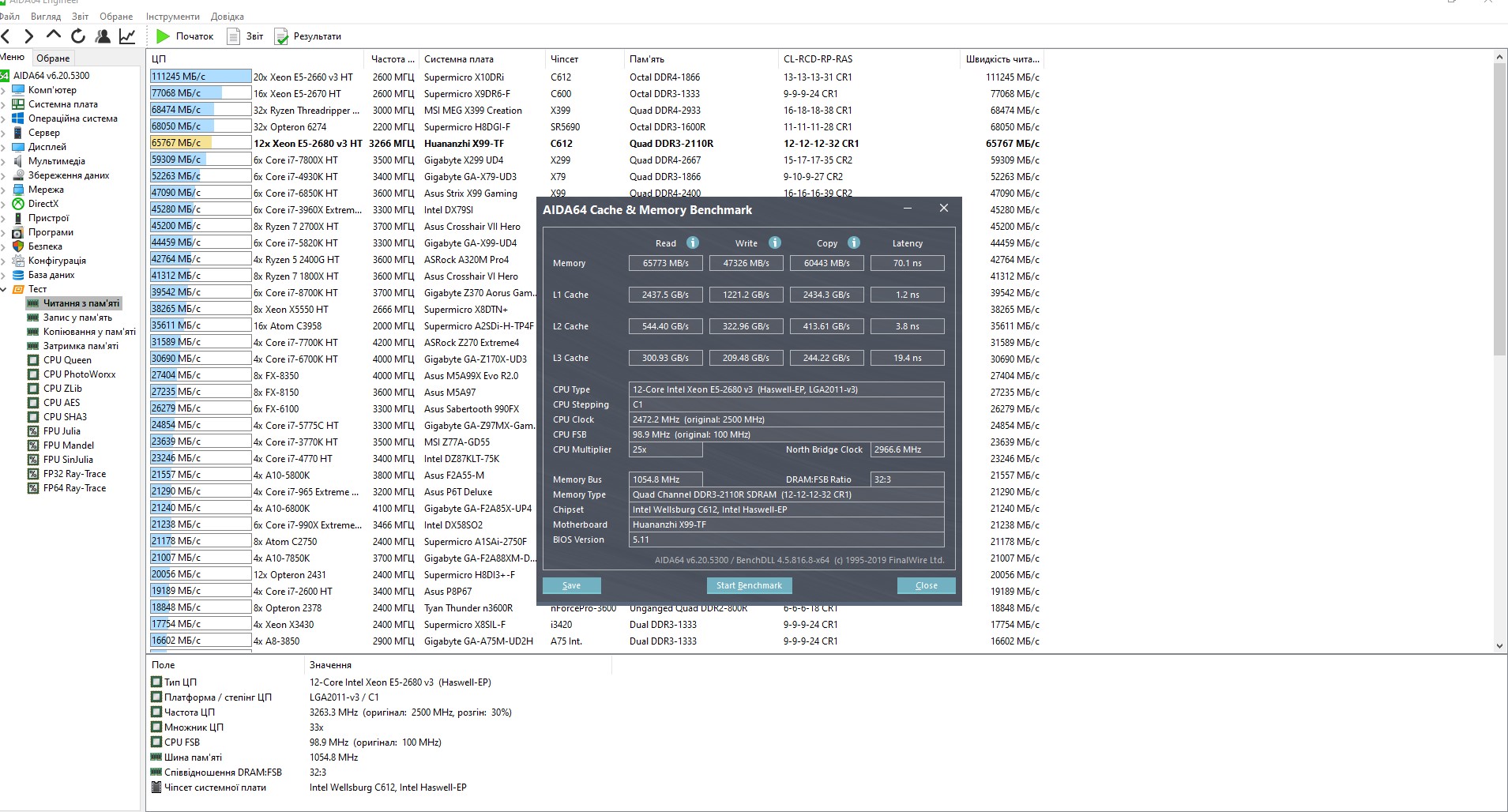The height and width of the screenshot is (812, 1508).
Task: Select the FPU Mandel benchmark
Action: [68, 445]
